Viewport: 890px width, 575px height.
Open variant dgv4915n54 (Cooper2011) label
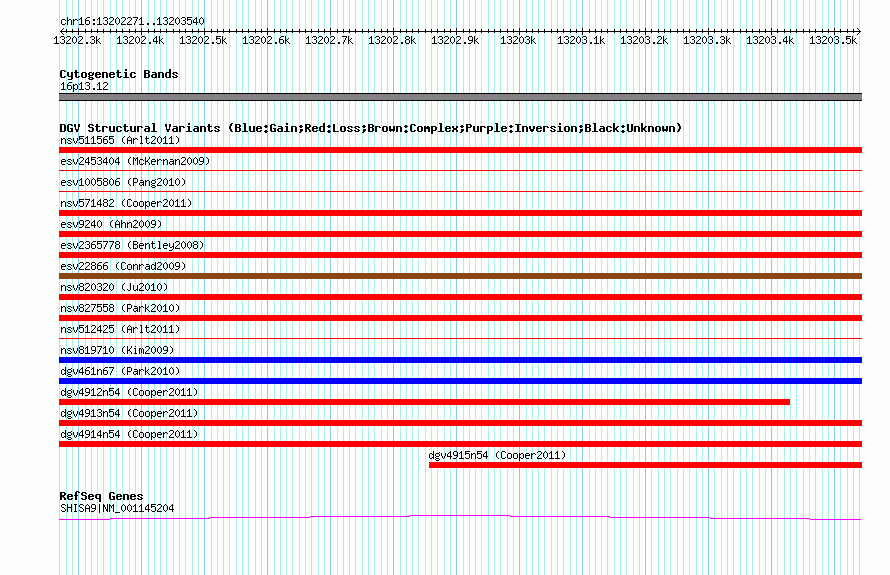point(497,455)
